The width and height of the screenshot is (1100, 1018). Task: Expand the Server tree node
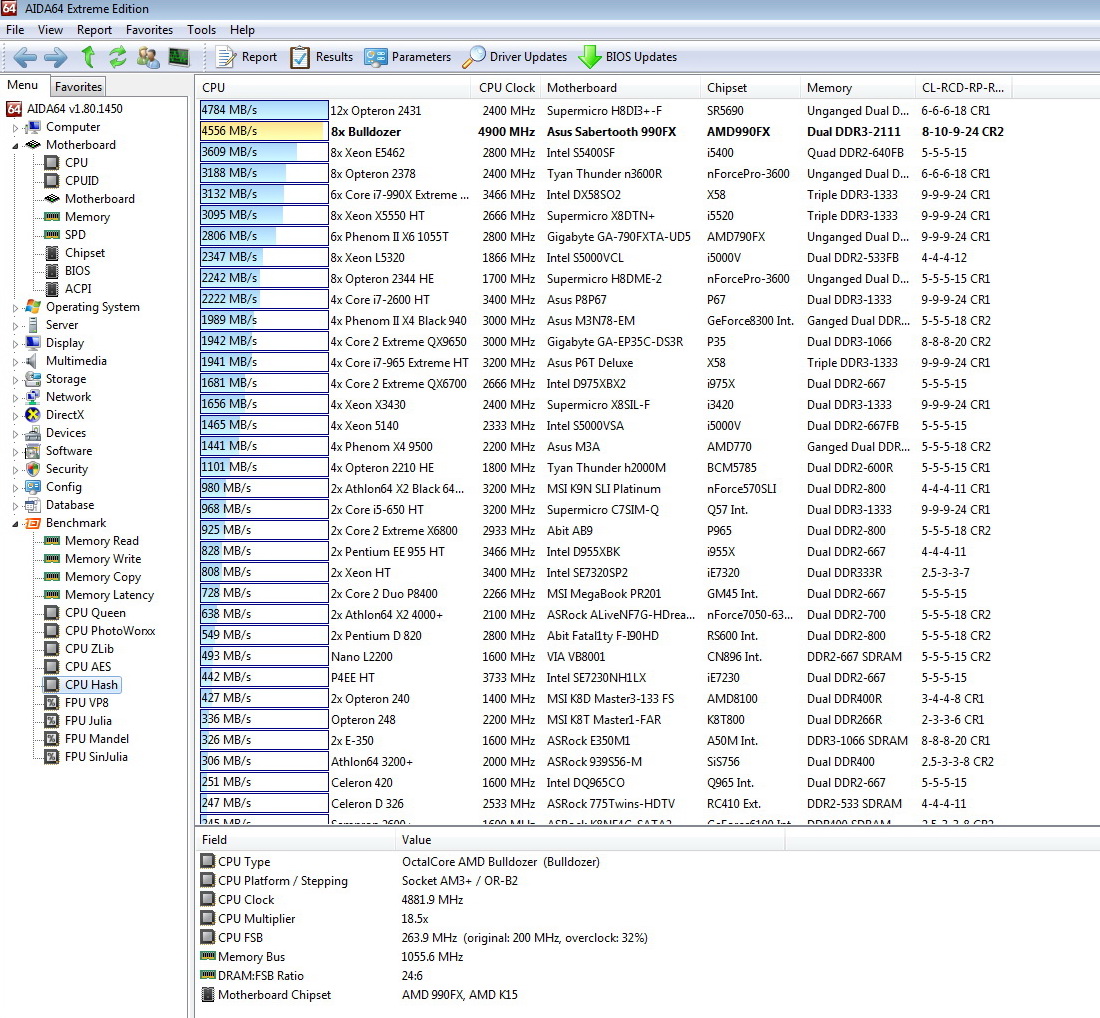tap(15, 326)
